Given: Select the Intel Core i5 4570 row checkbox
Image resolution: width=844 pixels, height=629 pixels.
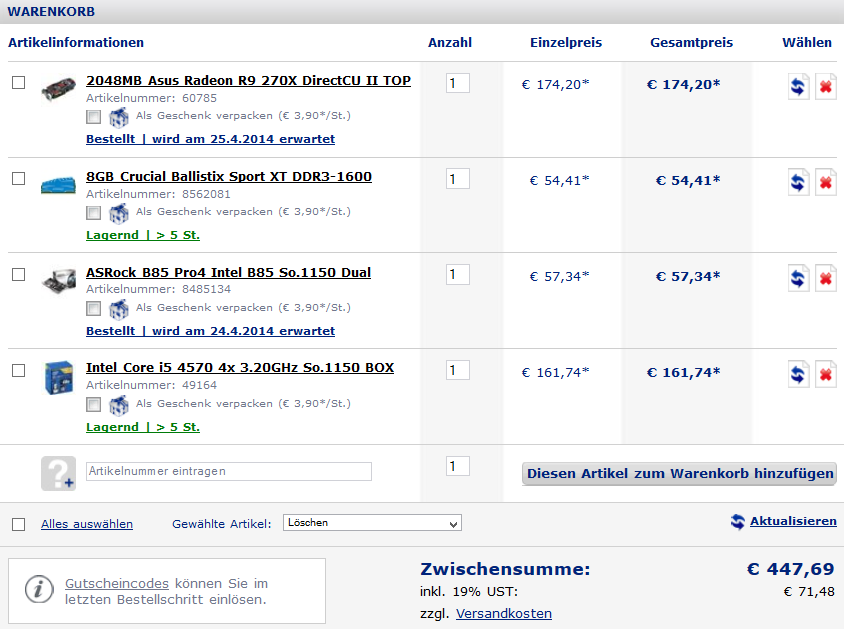Looking at the screenshot, I should (x=19, y=370).
